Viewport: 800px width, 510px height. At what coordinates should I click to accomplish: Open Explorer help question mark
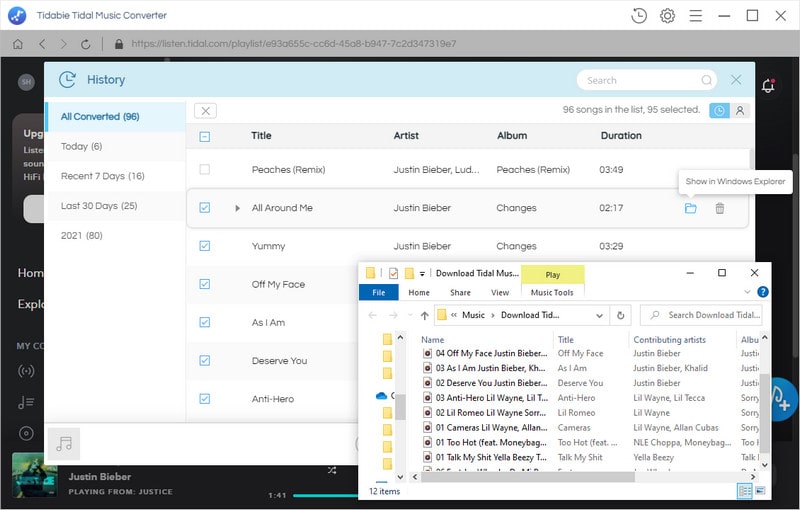click(x=763, y=292)
